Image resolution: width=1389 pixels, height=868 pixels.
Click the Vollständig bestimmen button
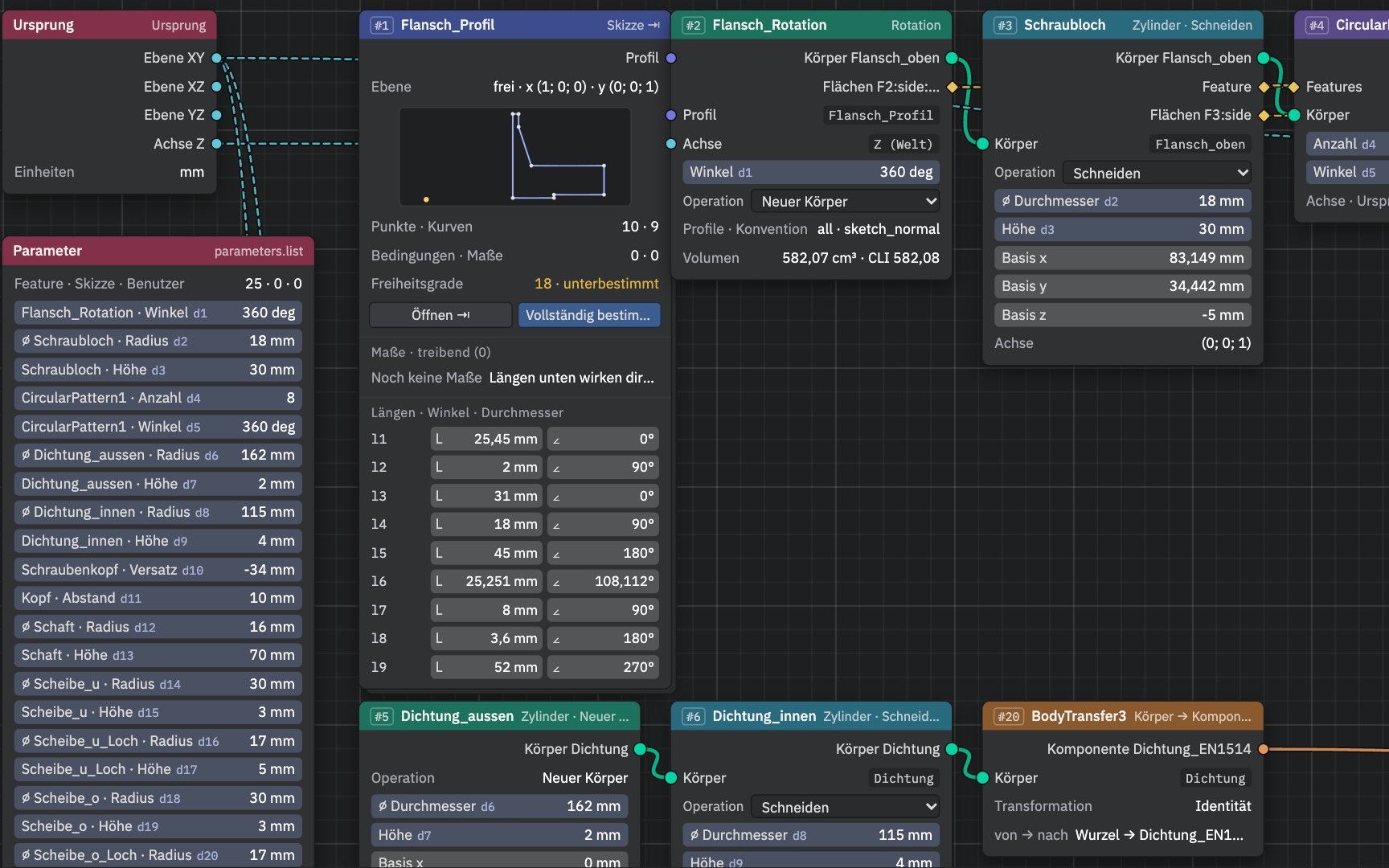pos(588,315)
